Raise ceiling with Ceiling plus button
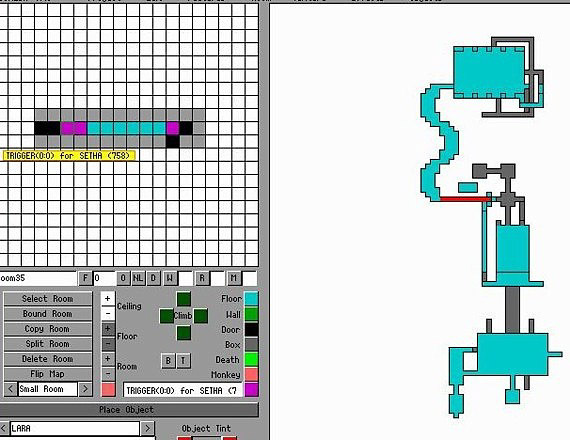 click(x=108, y=299)
